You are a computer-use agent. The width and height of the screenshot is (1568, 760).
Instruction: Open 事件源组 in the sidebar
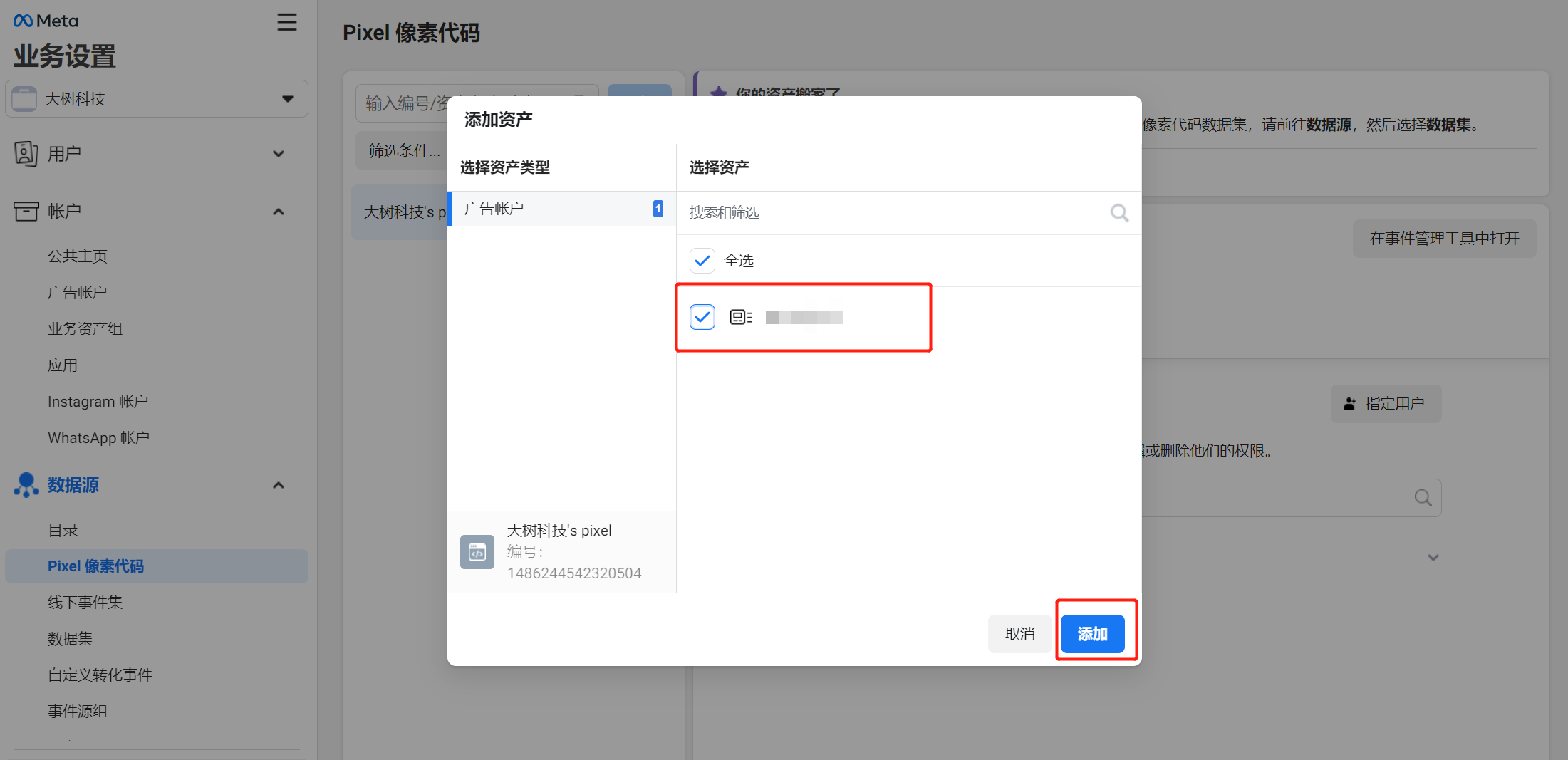click(78, 712)
